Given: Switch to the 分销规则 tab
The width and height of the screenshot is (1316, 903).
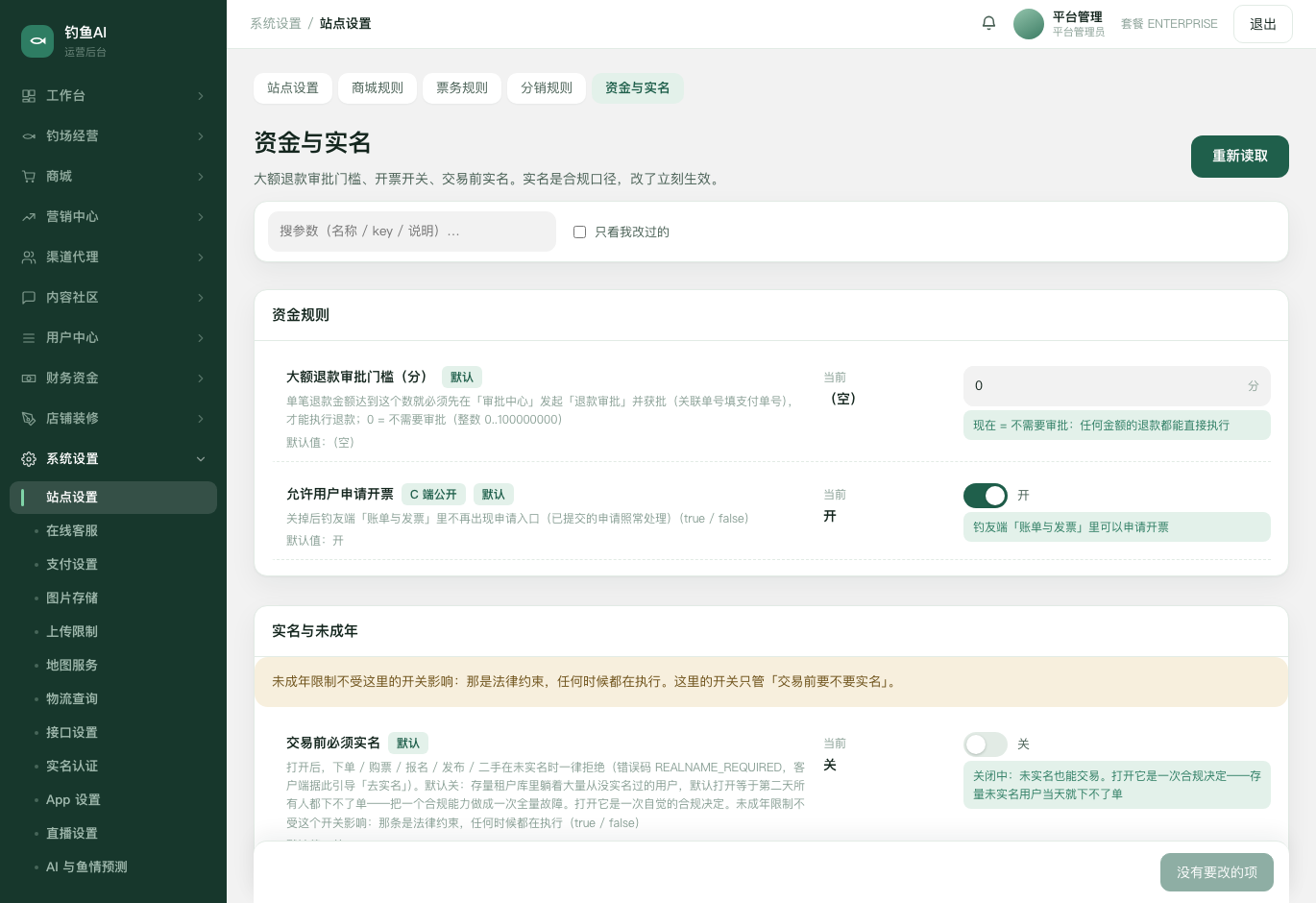Looking at the screenshot, I should point(547,87).
